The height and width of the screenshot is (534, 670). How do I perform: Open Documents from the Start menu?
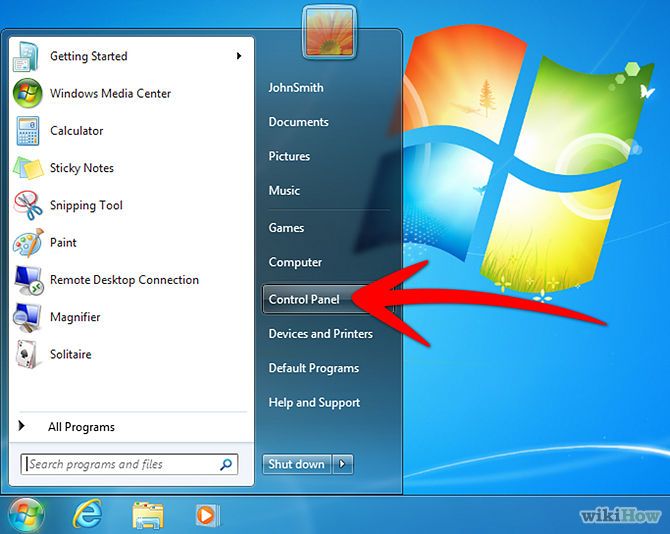[x=298, y=122]
